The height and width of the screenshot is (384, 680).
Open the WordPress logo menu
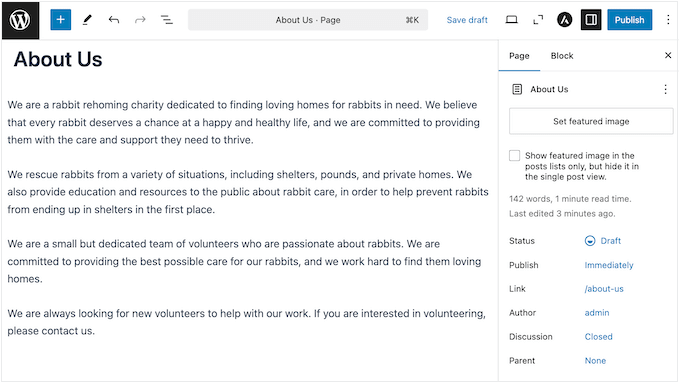coord(20,20)
